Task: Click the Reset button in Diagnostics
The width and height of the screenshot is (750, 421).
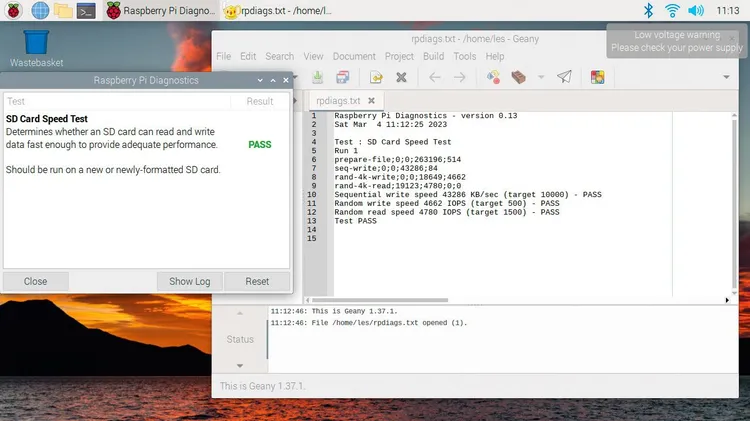Action: point(257,281)
